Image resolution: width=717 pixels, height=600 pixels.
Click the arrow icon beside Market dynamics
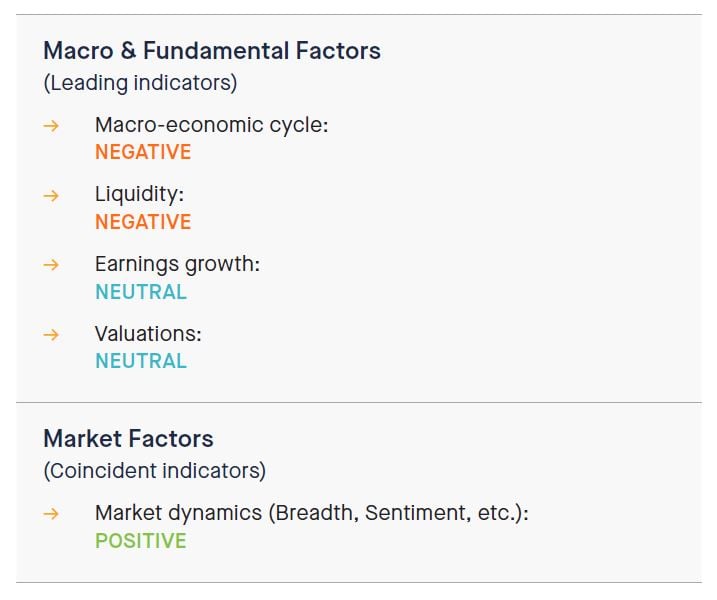[51, 514]
